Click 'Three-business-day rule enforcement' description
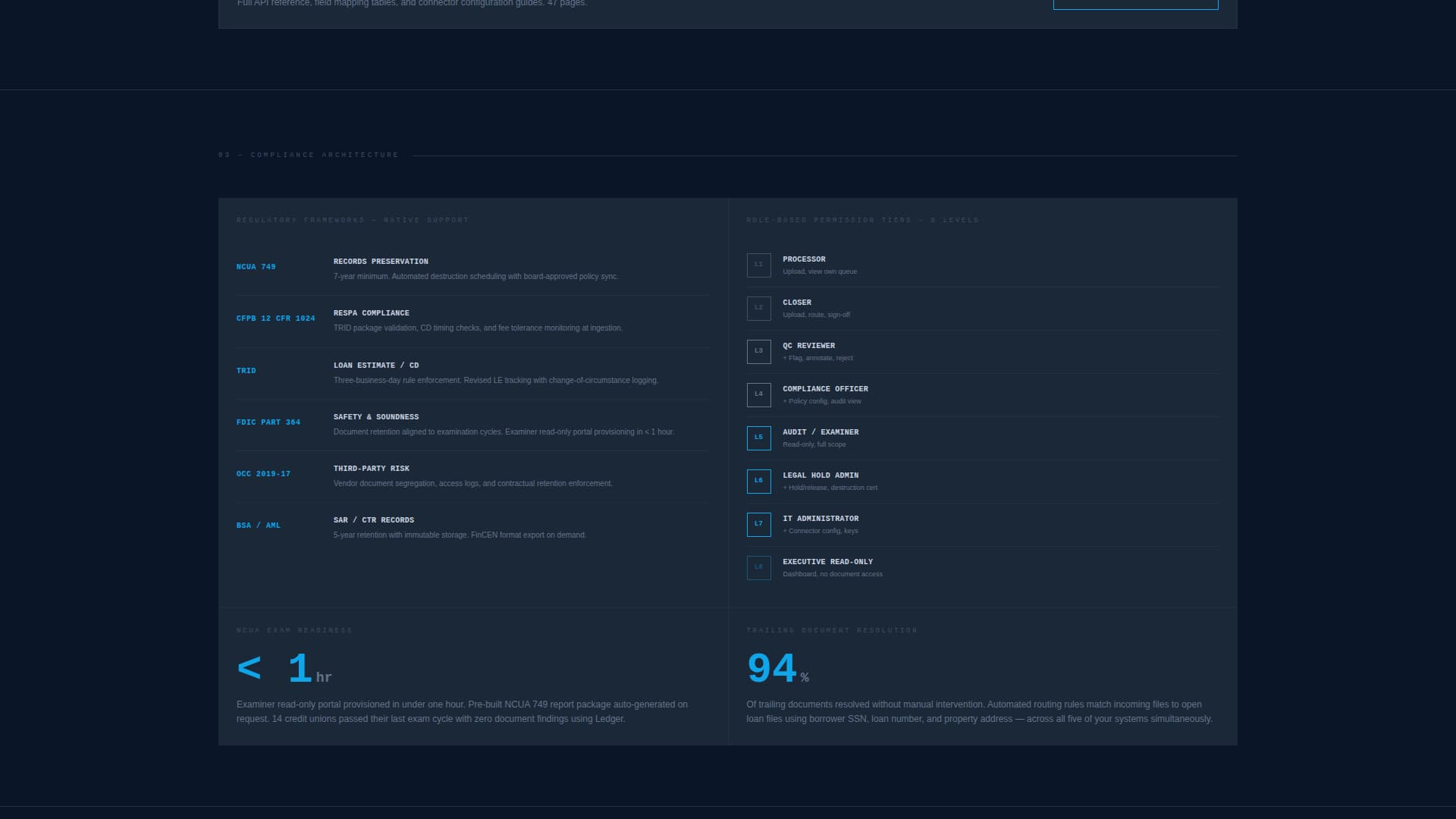The height and width of the screenshot is (819, 1456). (x=496, y=381)
